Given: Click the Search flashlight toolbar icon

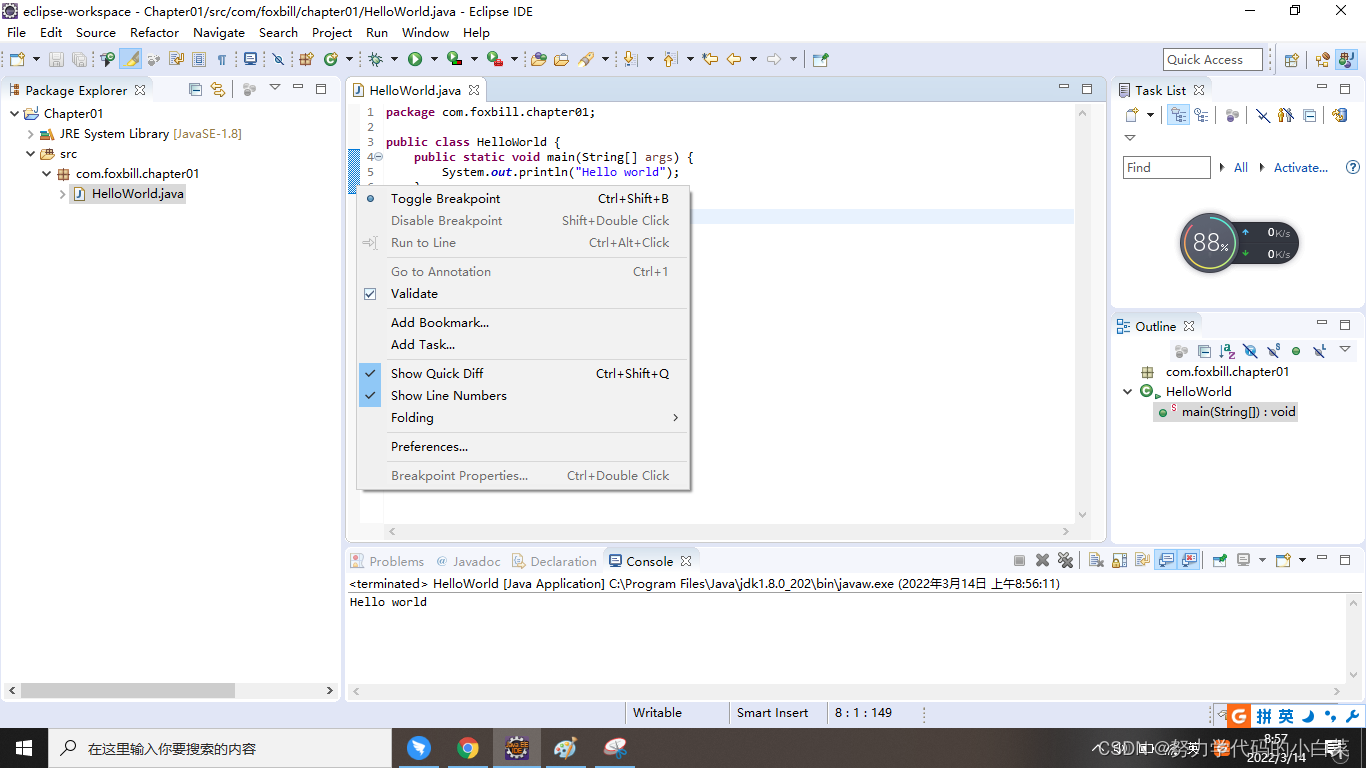Looking at the screenshot, I should tap(586, 59).
